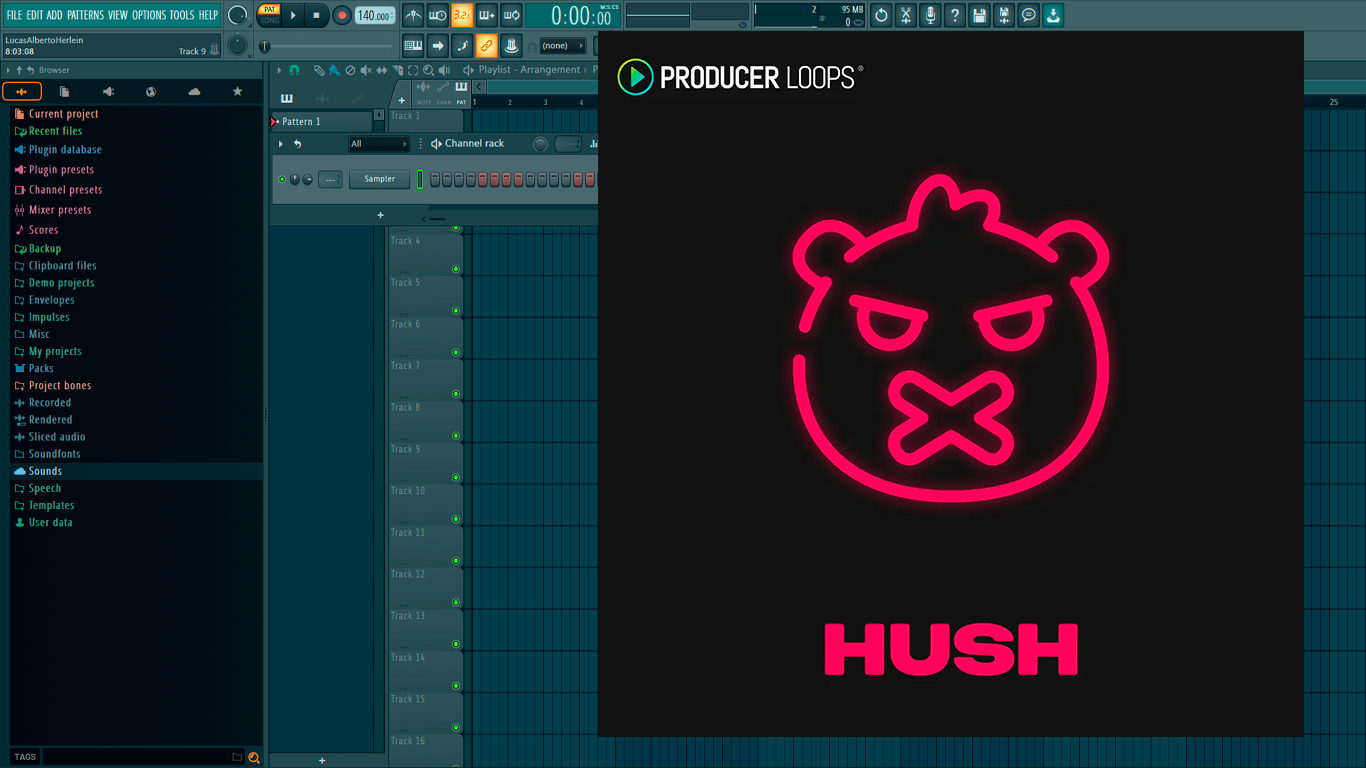Select the playlist Paint brush tool
Viewport: 1366px width, 768px height.
point(334,70)
